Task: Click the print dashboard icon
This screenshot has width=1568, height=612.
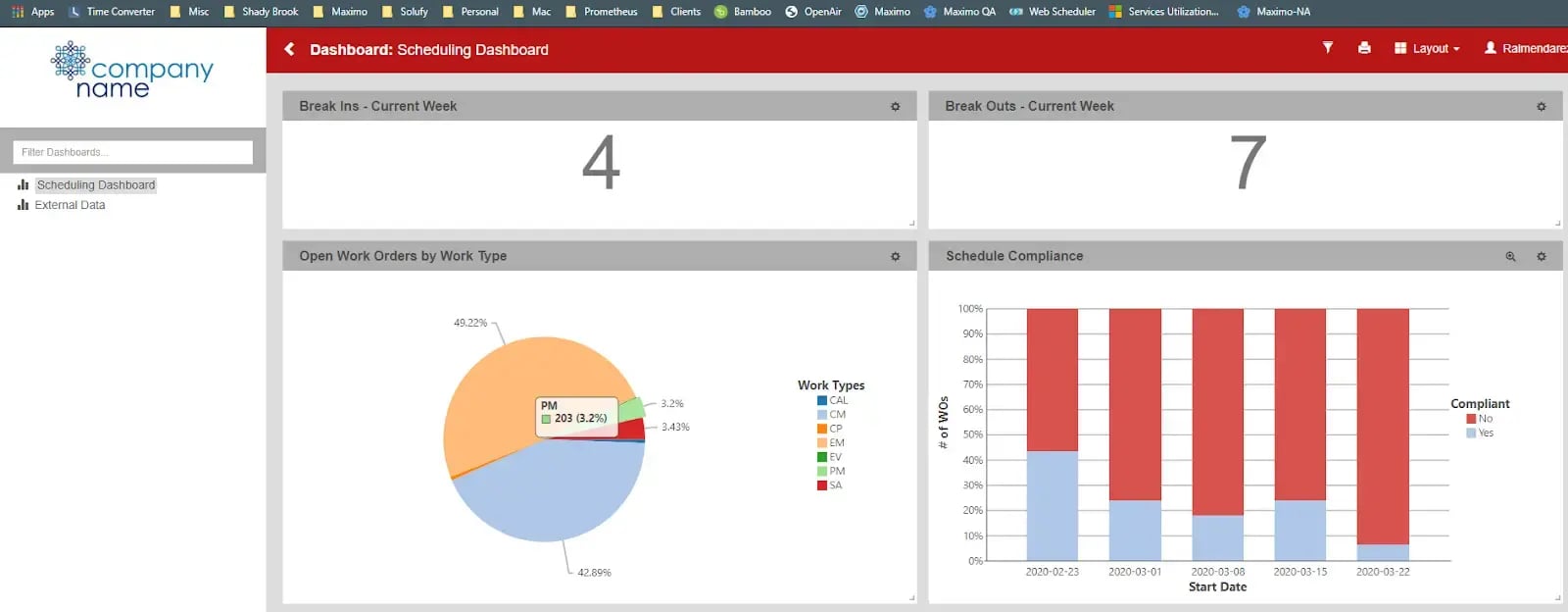Action: click(x=1364, y=48)
